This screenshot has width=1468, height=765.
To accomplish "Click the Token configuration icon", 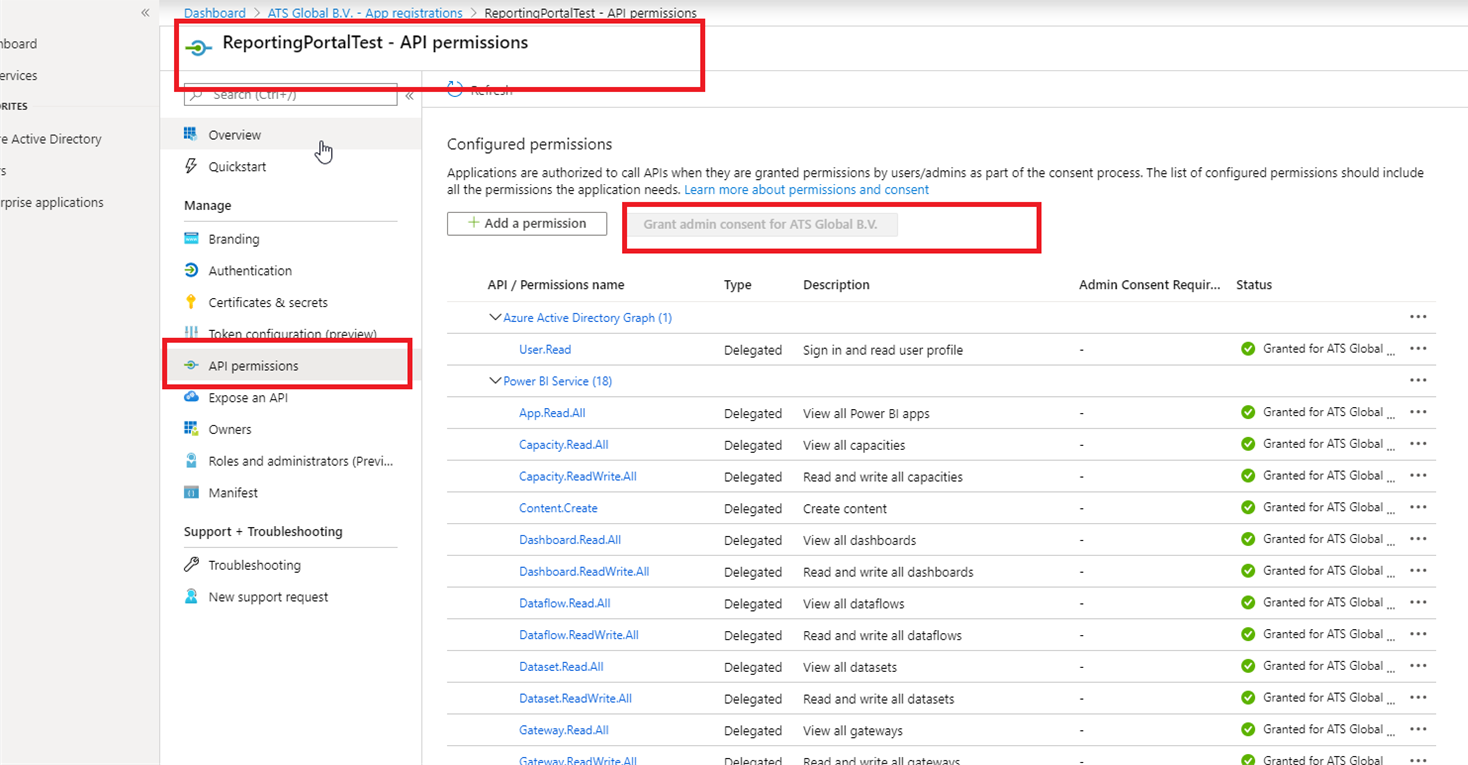I will 191,333.
